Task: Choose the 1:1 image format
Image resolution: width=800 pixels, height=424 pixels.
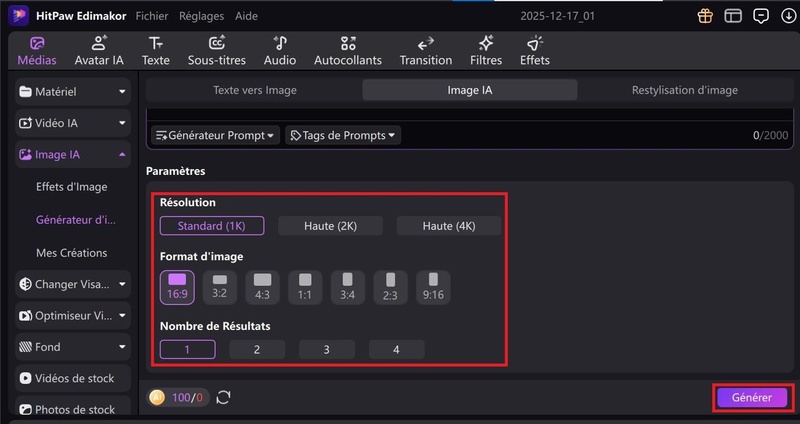Action: [x=305, y=287]
